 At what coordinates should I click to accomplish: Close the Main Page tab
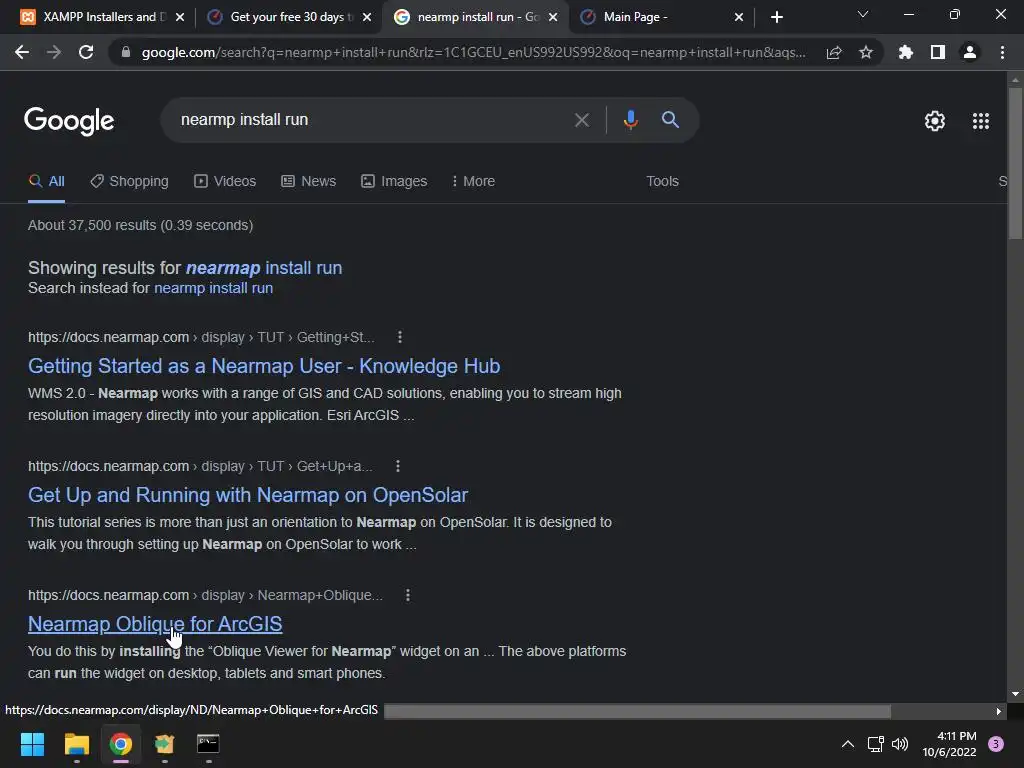click(739, 17)
